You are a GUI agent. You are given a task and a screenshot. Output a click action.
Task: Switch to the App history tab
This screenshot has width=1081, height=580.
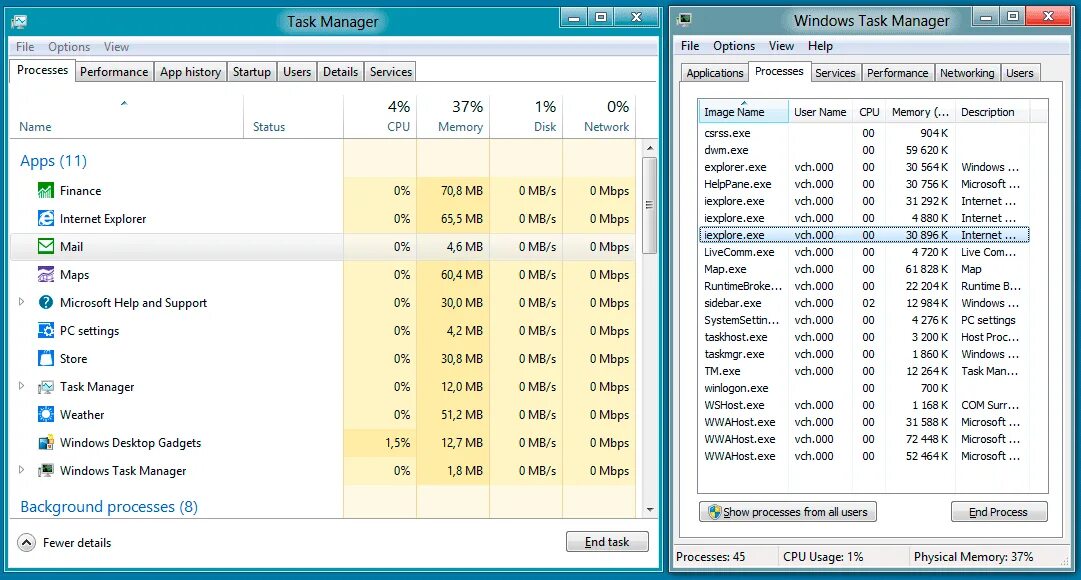click(x=190, y=72)
